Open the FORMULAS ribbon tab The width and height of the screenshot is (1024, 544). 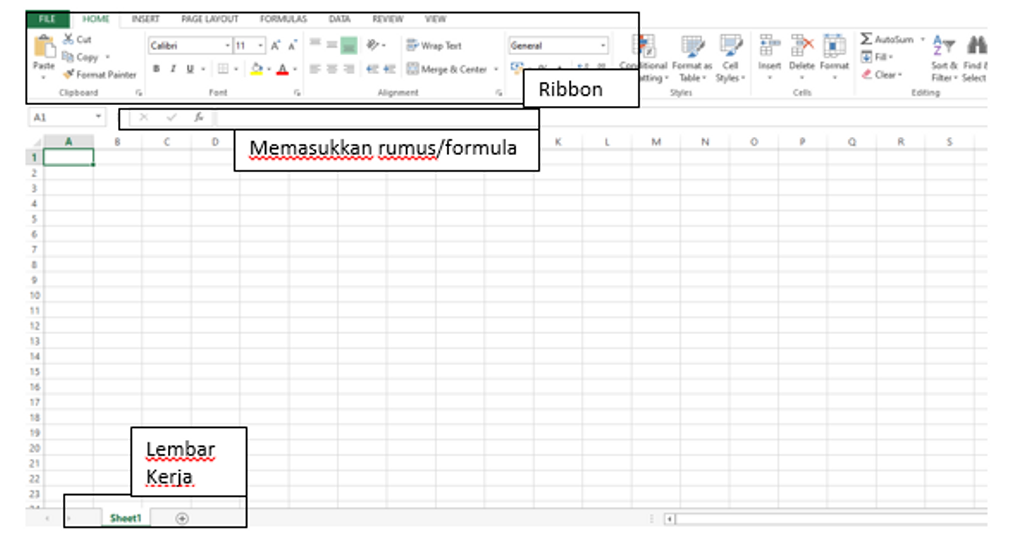click(x=283, y=19)
